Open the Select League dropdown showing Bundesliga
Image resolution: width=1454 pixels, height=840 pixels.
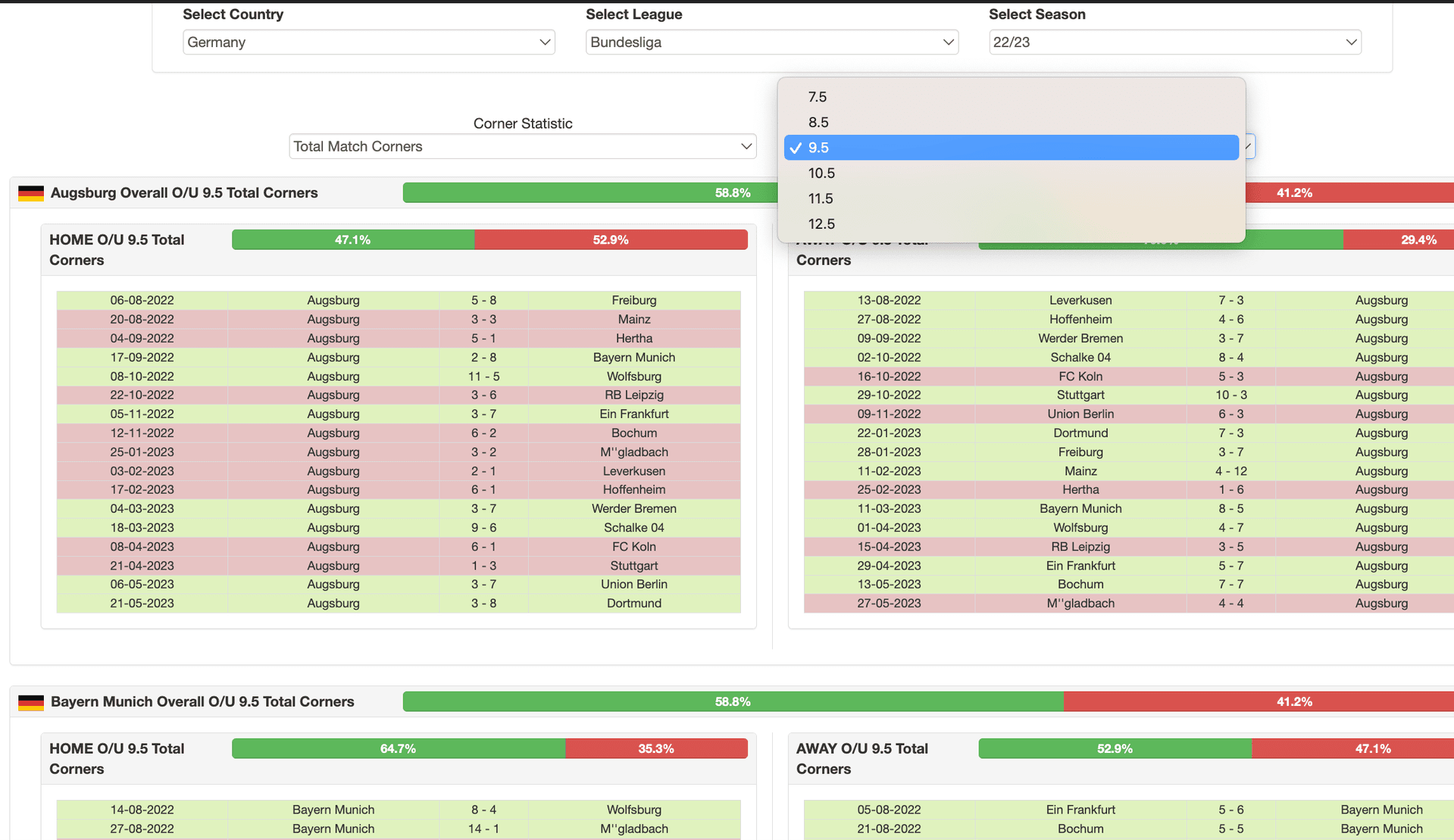click(x=772, y=42)
